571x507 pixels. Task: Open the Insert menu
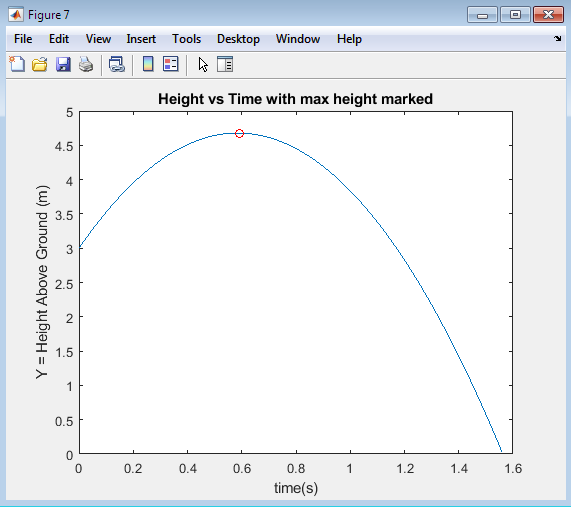click(141, 39)
